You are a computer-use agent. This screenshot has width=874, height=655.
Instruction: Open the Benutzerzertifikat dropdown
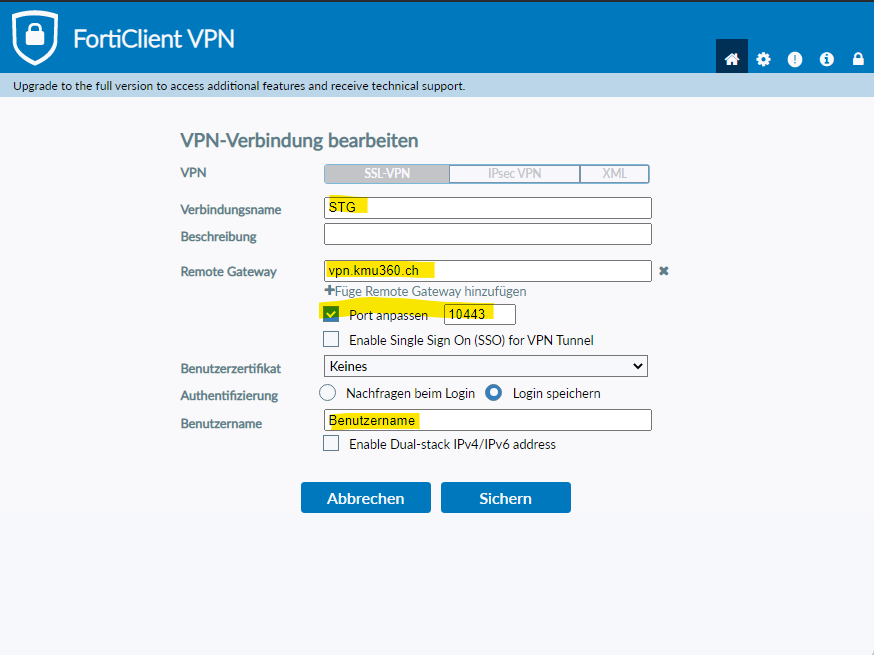[486, 367]
